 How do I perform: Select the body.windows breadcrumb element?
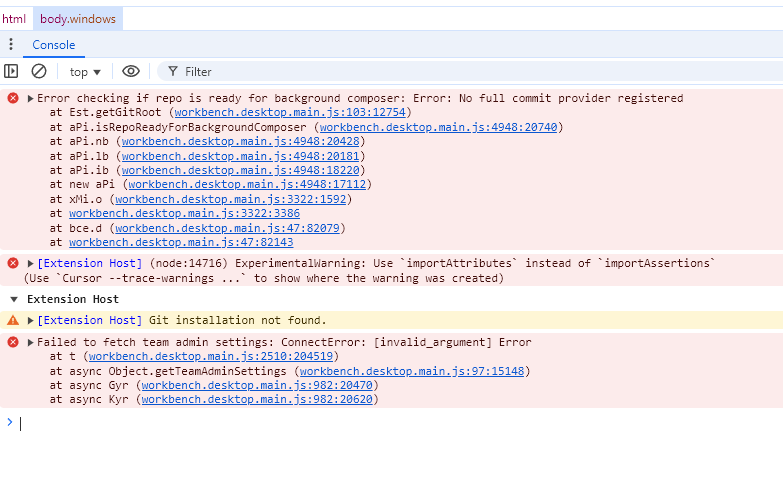tap(78, 19)
